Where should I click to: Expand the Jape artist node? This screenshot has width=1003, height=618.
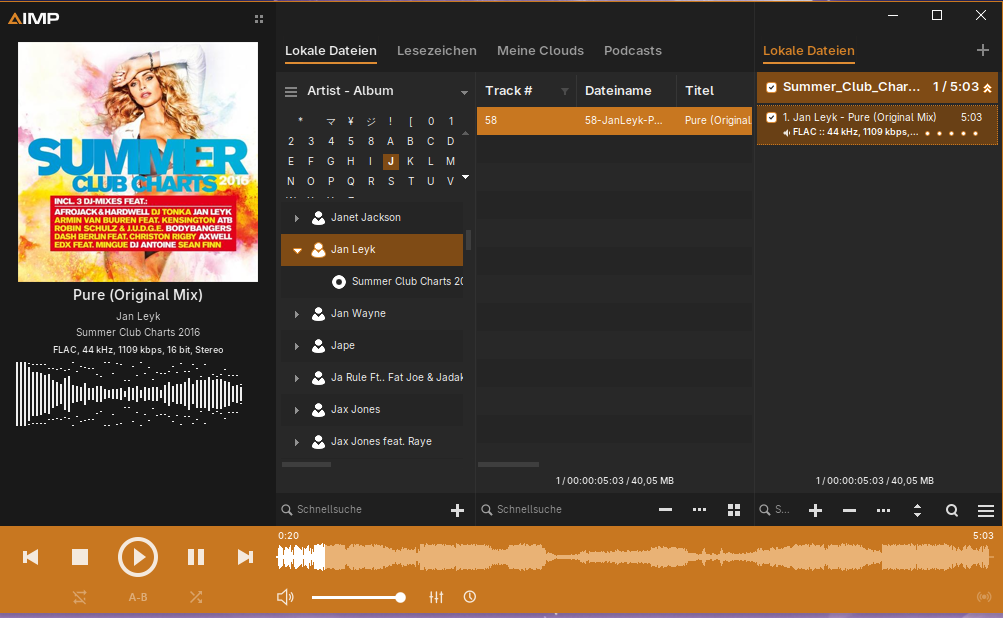[297, 346]
